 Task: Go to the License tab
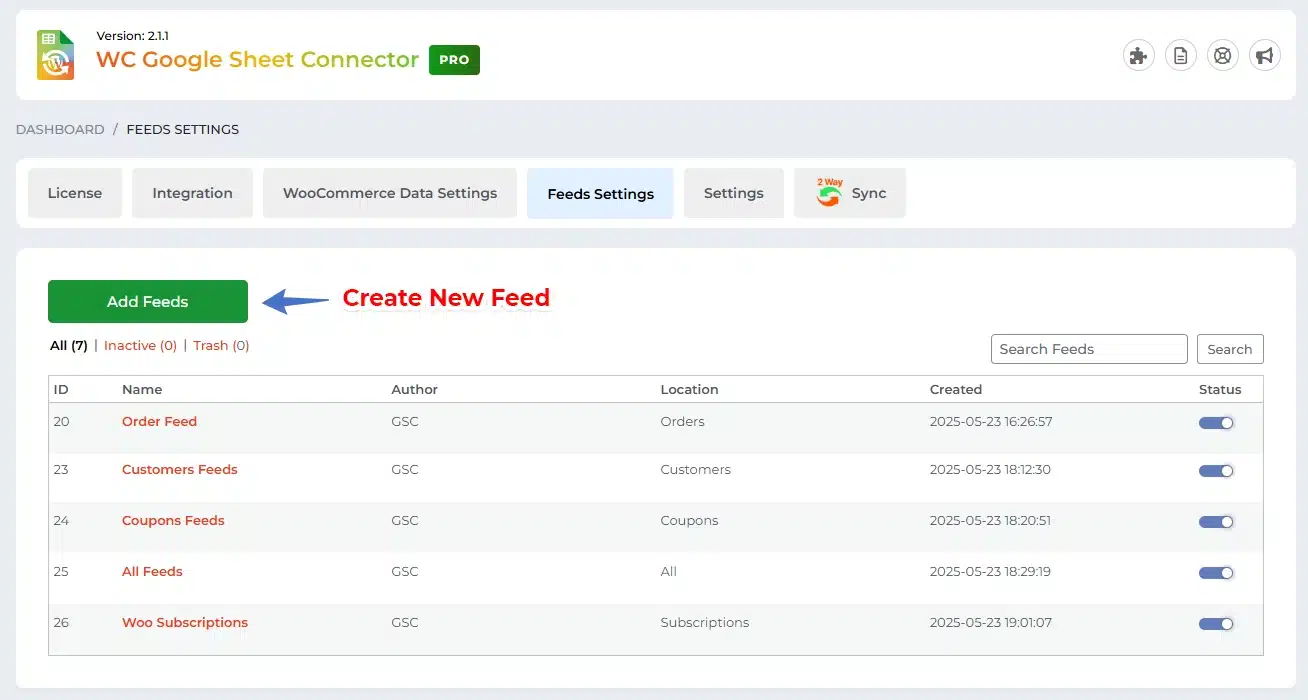click(x=75, y=193)
